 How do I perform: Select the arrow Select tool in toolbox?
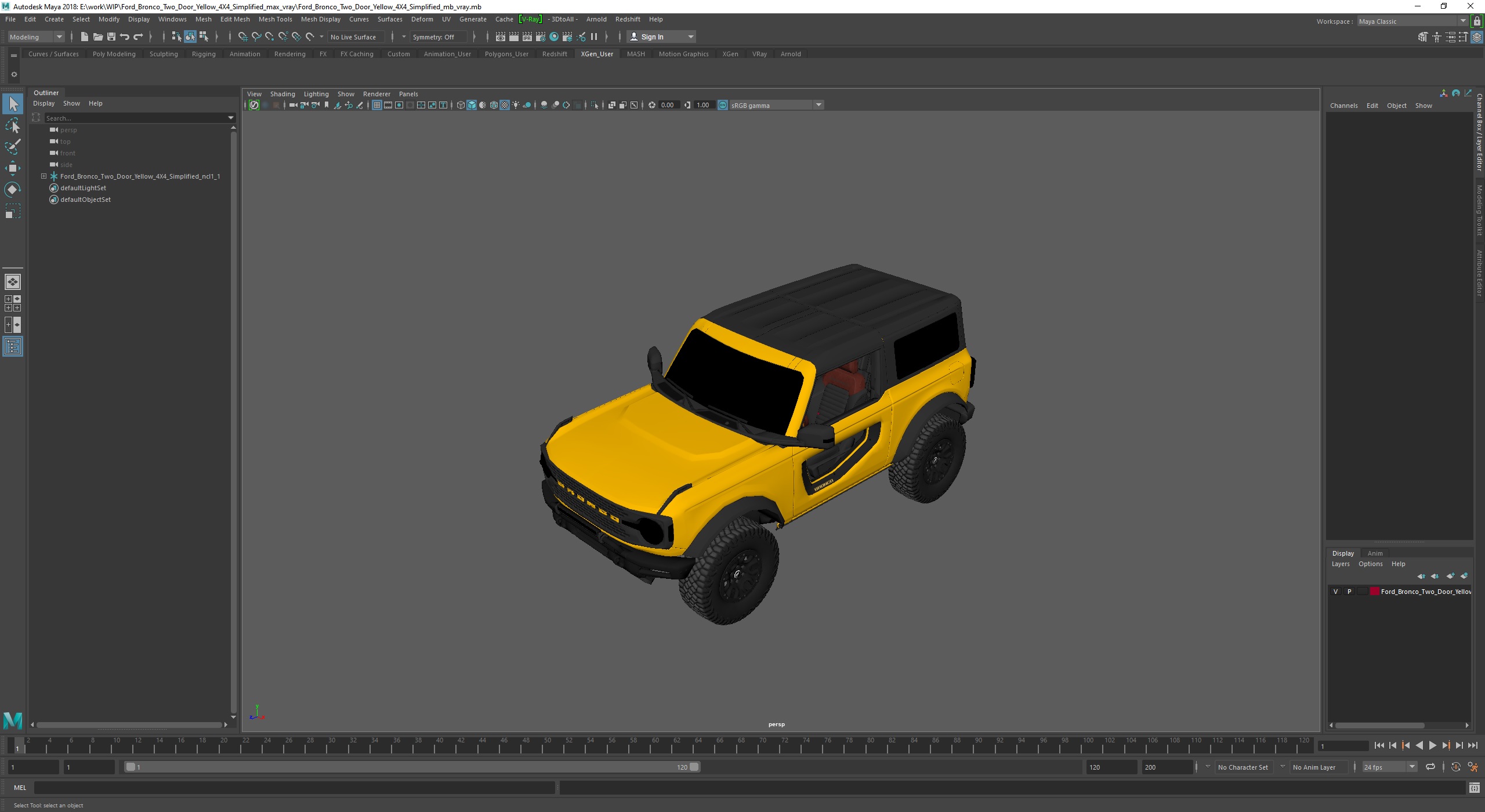pos(13,104)
